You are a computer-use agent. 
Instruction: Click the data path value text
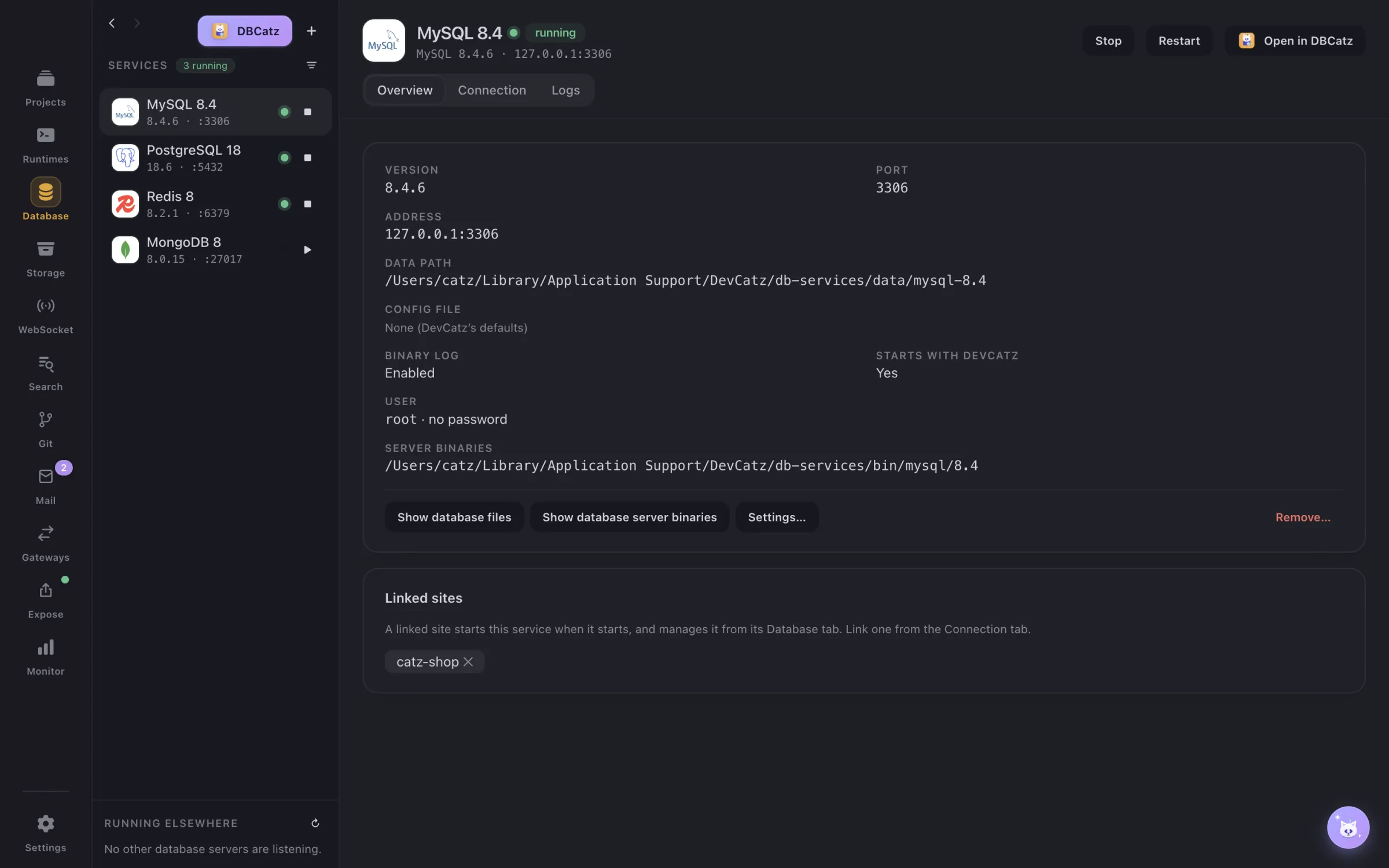click(685, 280)
